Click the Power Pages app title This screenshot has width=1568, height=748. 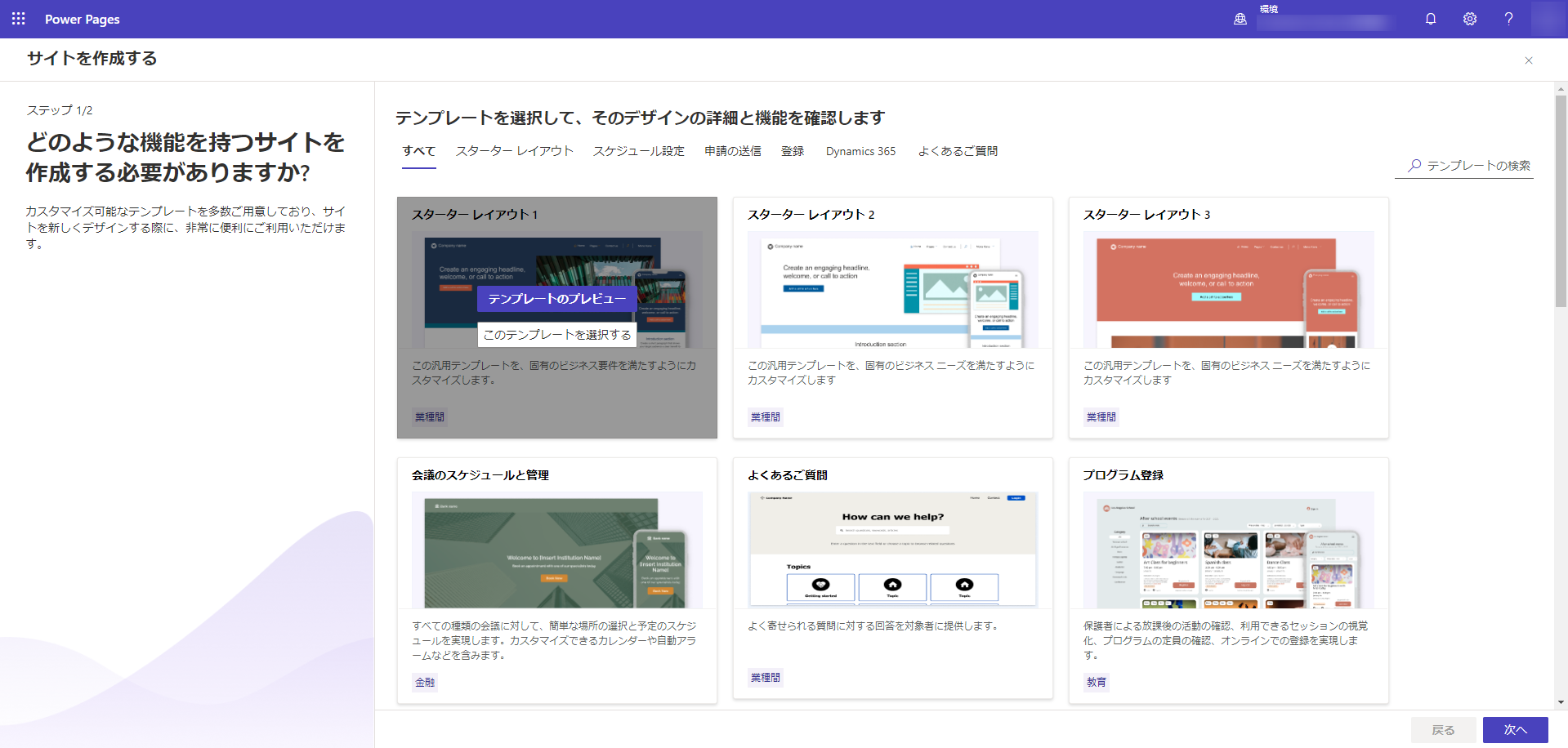83,19
